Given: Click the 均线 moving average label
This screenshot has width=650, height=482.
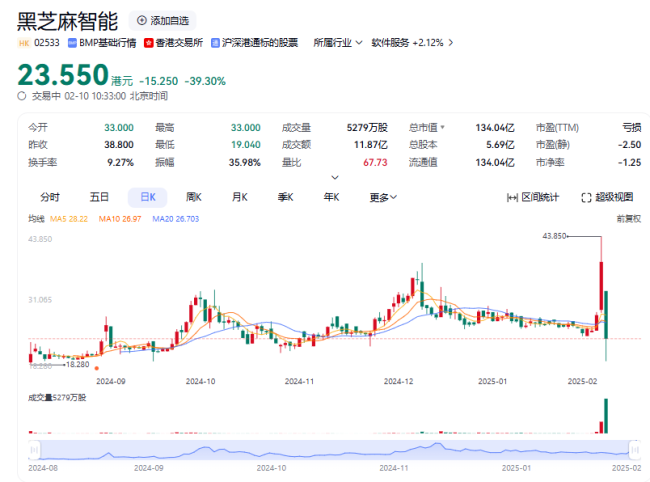Looking at the screenshot, I should (36, 218).
